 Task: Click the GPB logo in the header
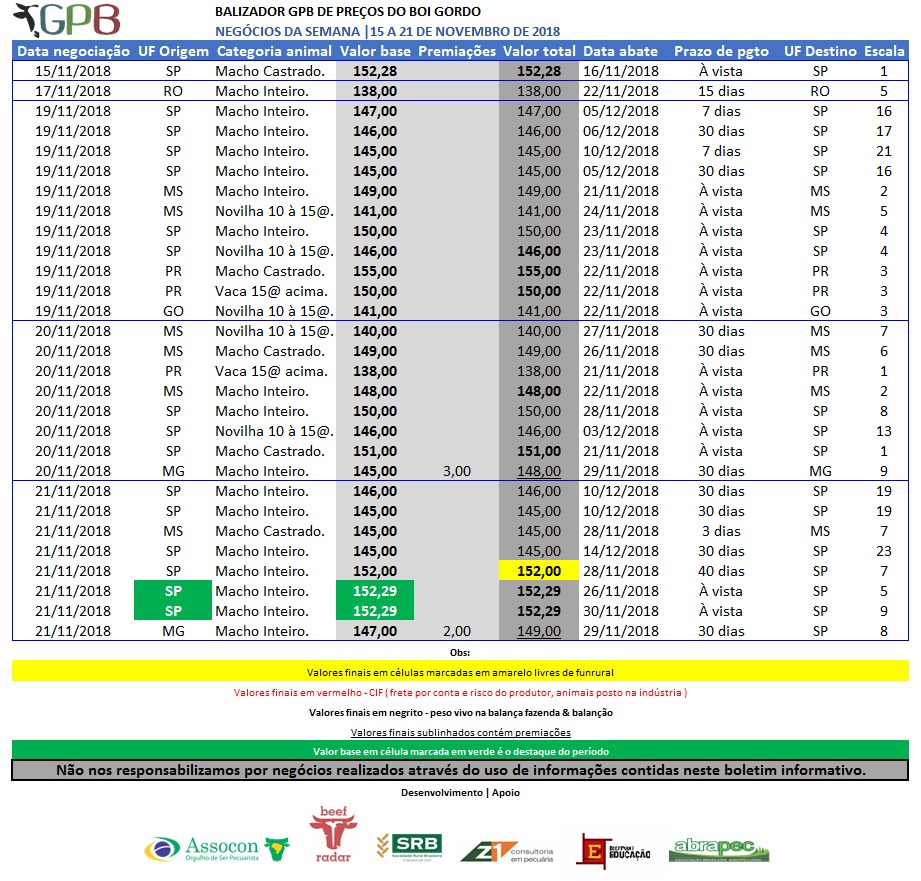69,20
